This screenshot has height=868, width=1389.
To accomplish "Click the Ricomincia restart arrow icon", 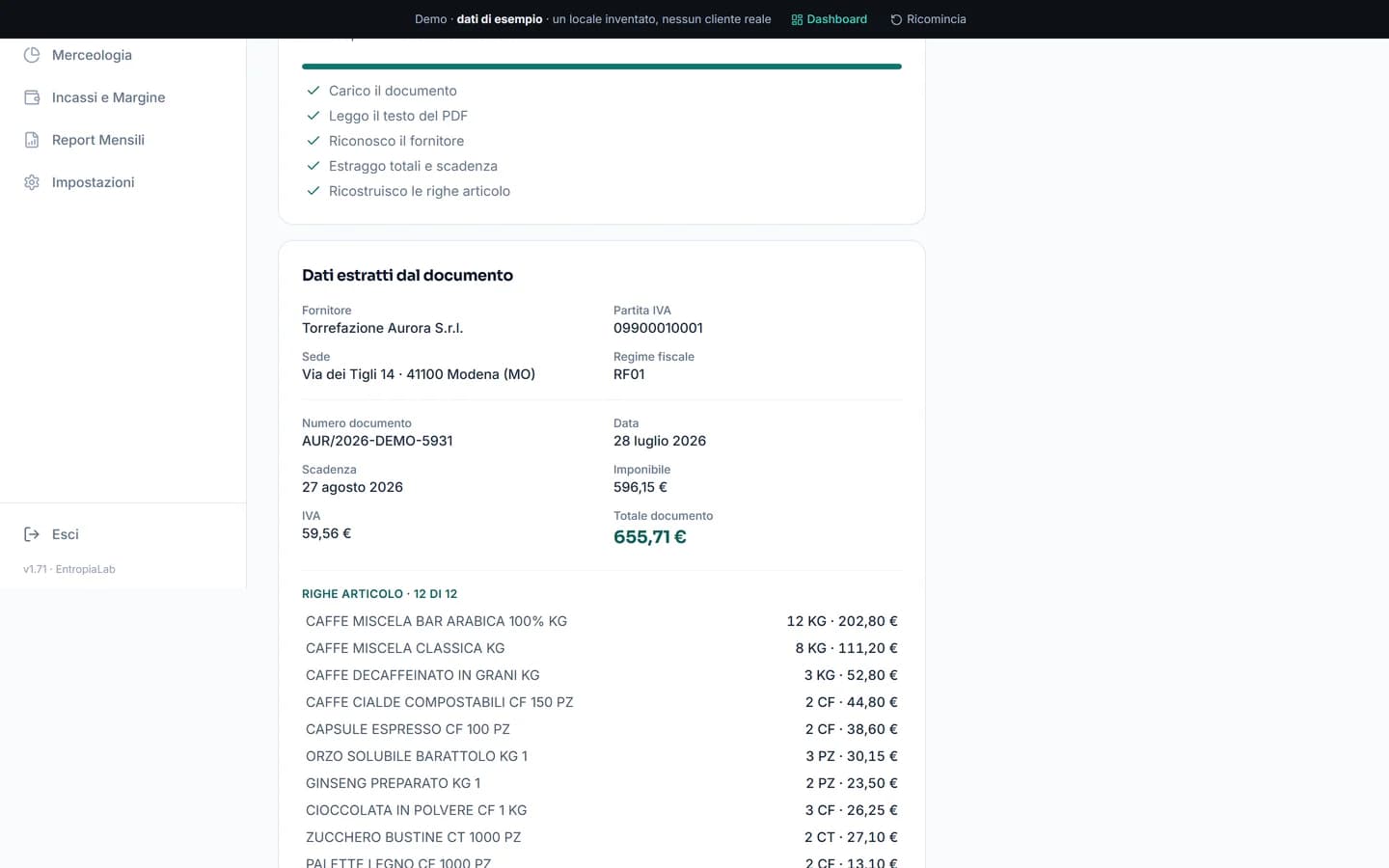I will 896,19.
